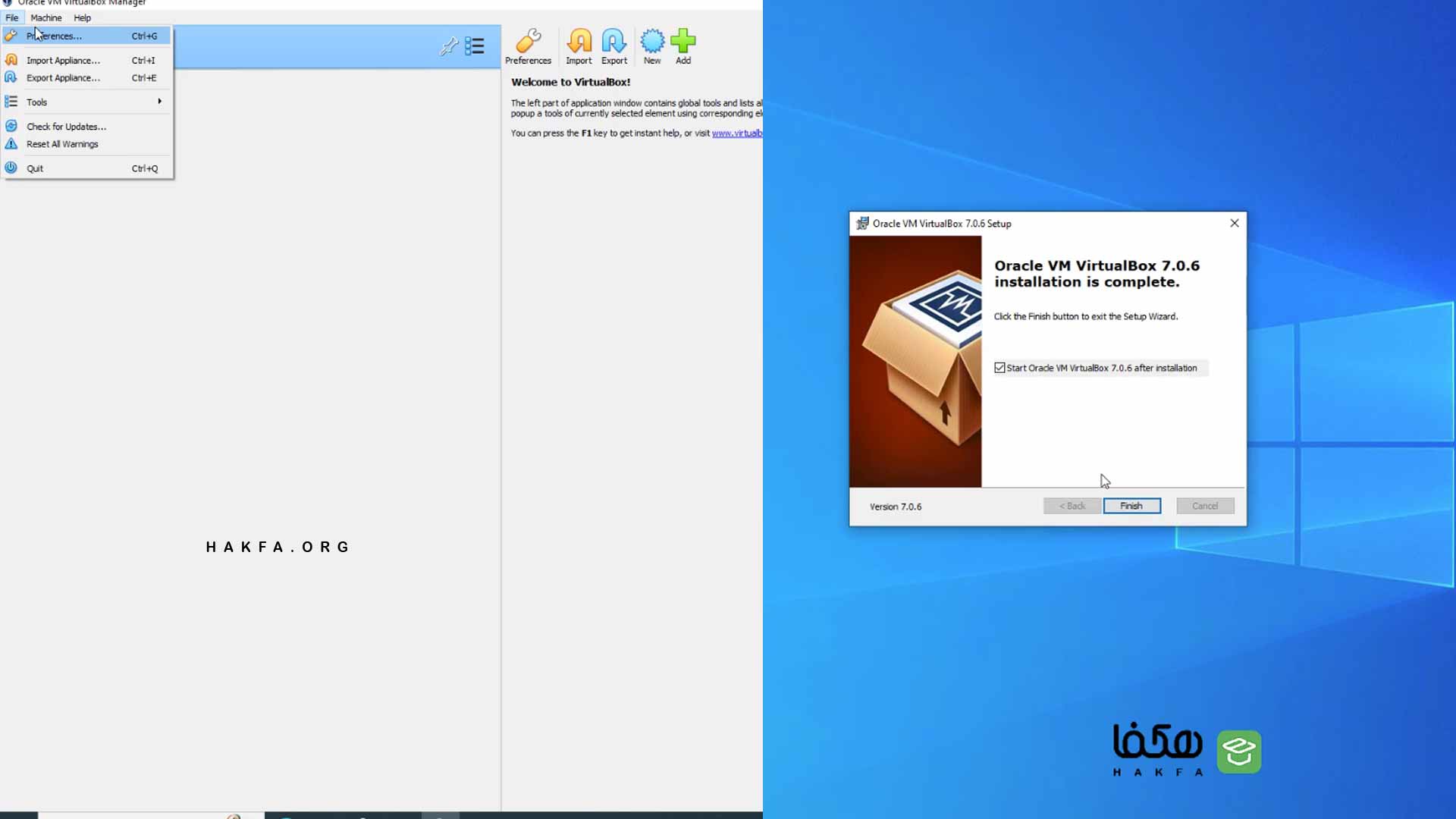The height and width of the screenshot is (819, 1456).
Task: Click Cancel in the Setup wizard
Action: pos(1205,506)
